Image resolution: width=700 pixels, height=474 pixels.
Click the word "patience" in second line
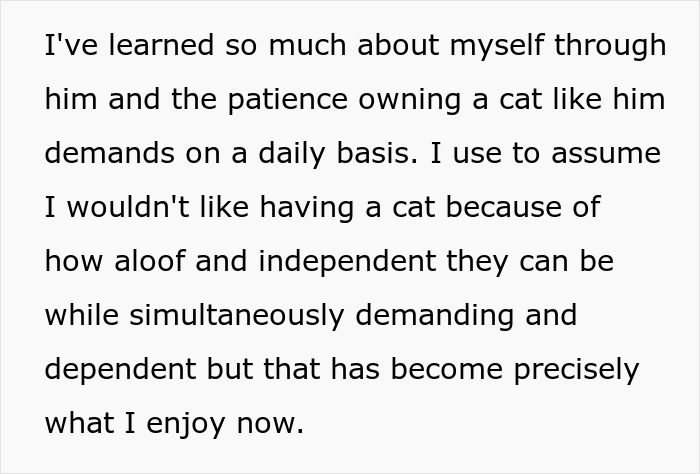click(288, 100)
